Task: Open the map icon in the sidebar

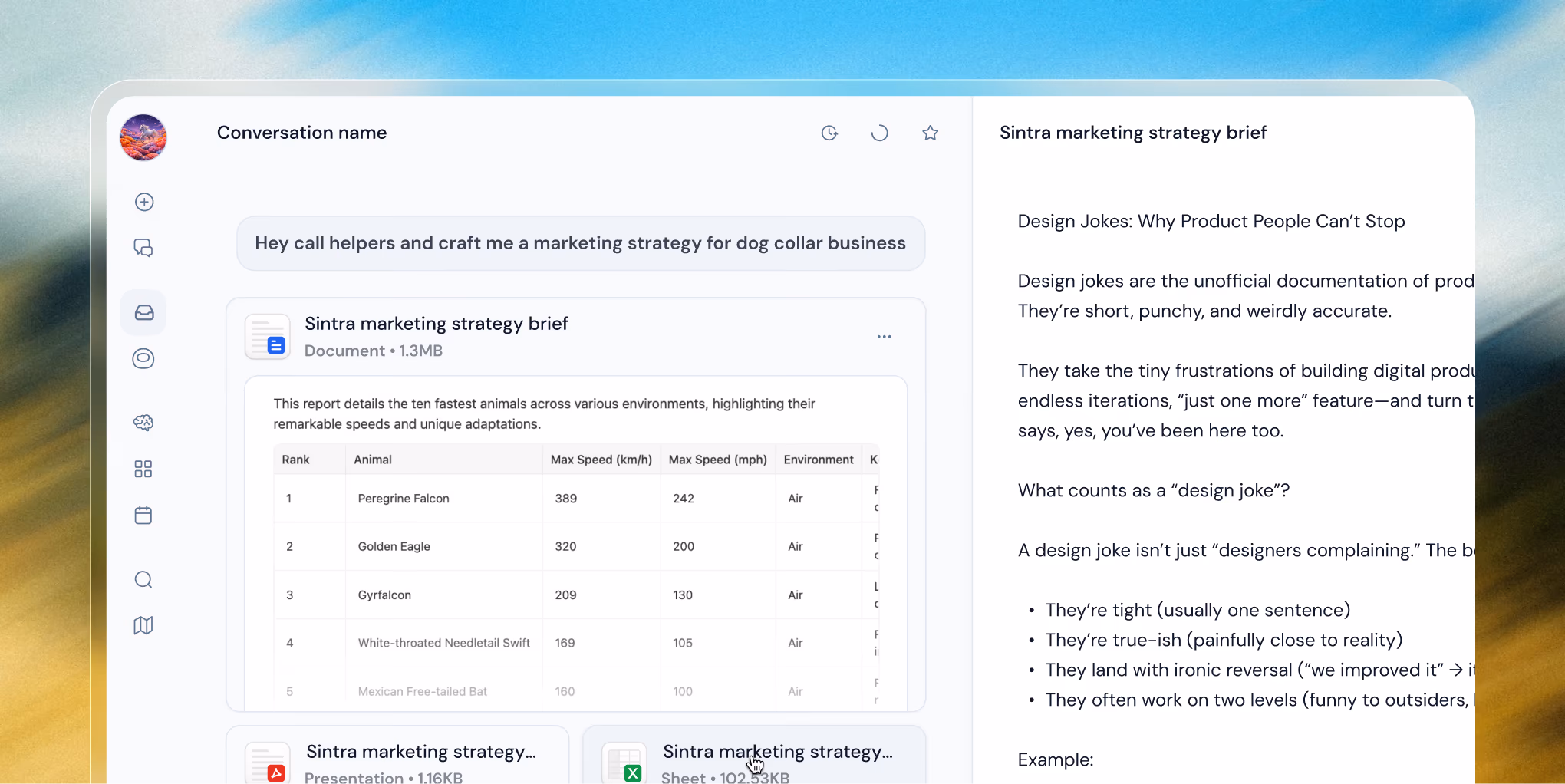Action: pyautogui.click(x=143, y=625)
